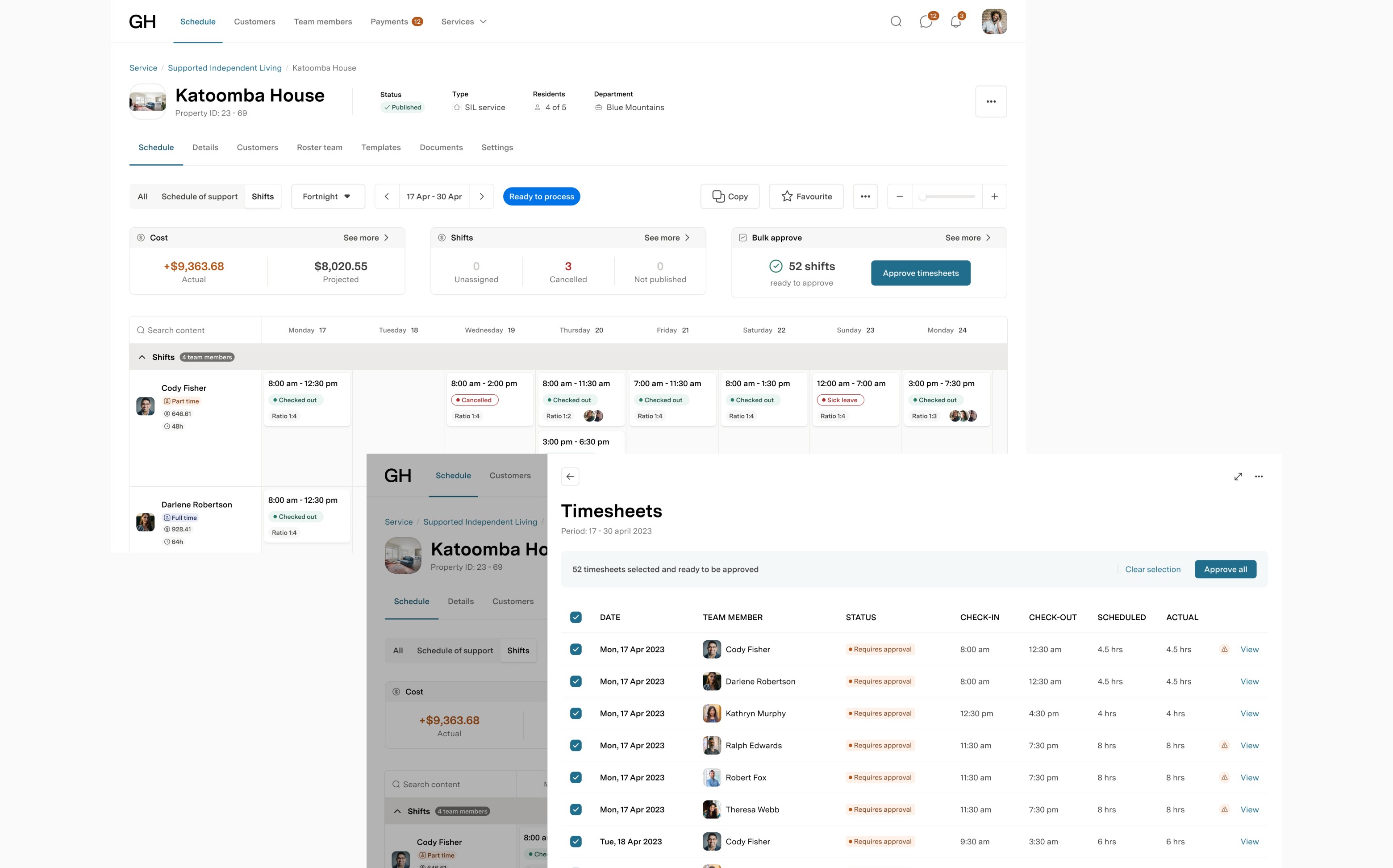Expand the Services menu in top navigation
Viewport: 1393px width, 868px height.
pos(464,22)
